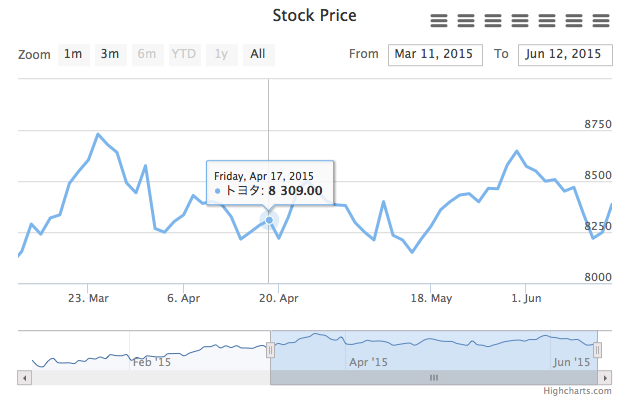
Task: Click the From date field
Action: pyautogui.click(x=435, y=54)
